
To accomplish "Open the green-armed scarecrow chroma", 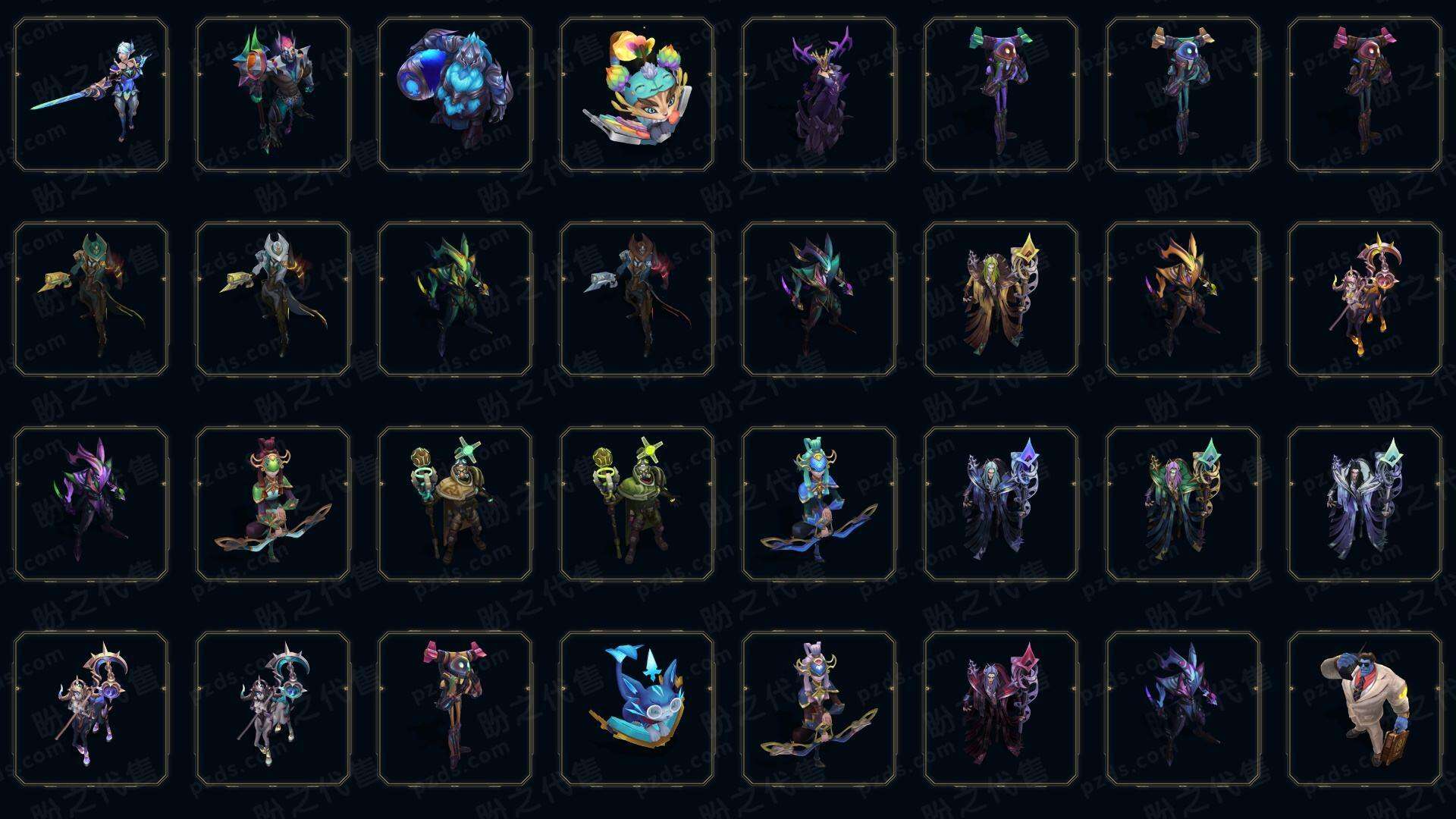I will [x=1001, y=95].
